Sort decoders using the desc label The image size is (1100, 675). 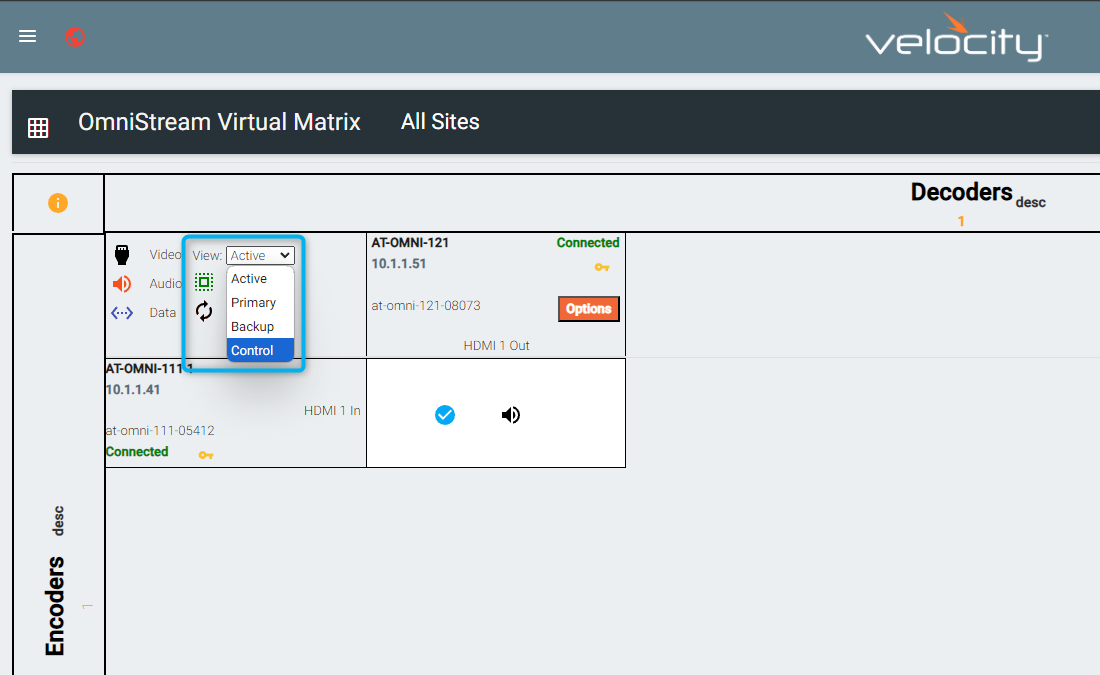[1031, 202]
